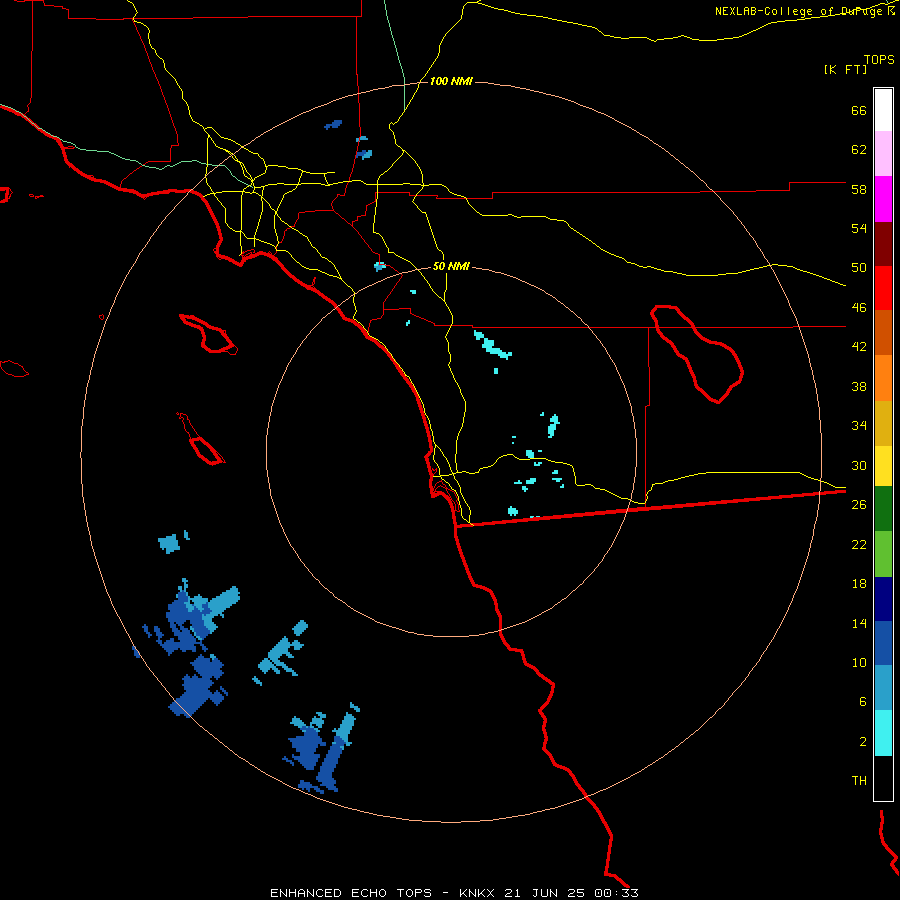Click the navy 22 kft legend swatch

pos(883,599)
